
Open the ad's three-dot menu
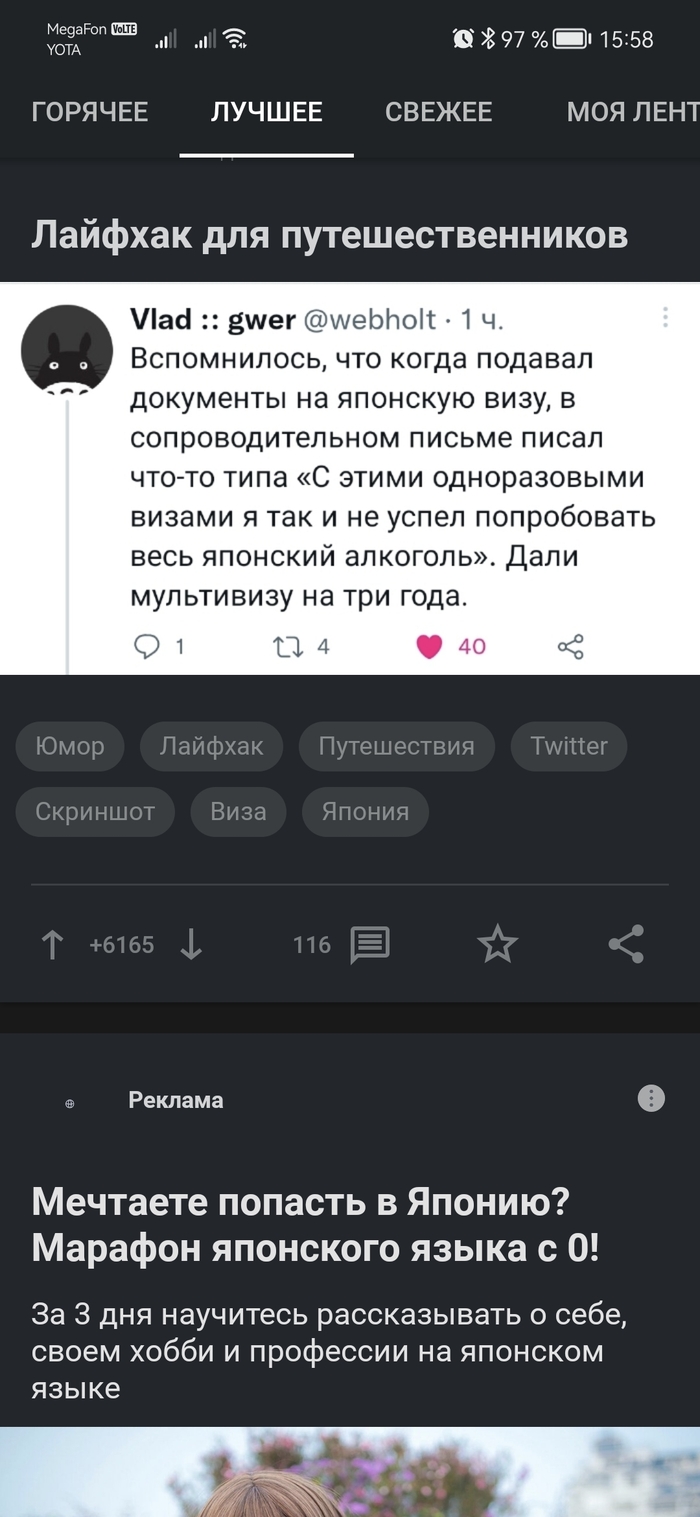(650, 1098)
